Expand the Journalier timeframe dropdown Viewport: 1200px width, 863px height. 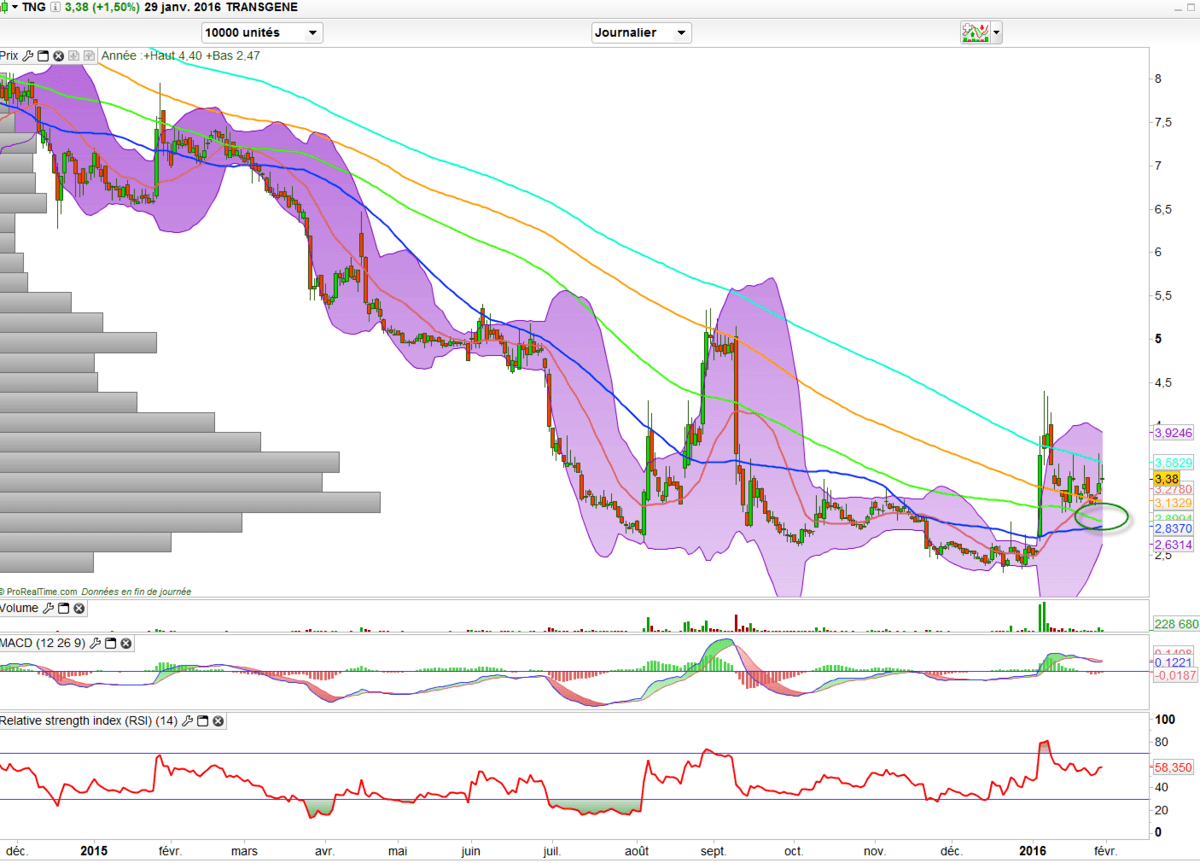pos(641,33)
